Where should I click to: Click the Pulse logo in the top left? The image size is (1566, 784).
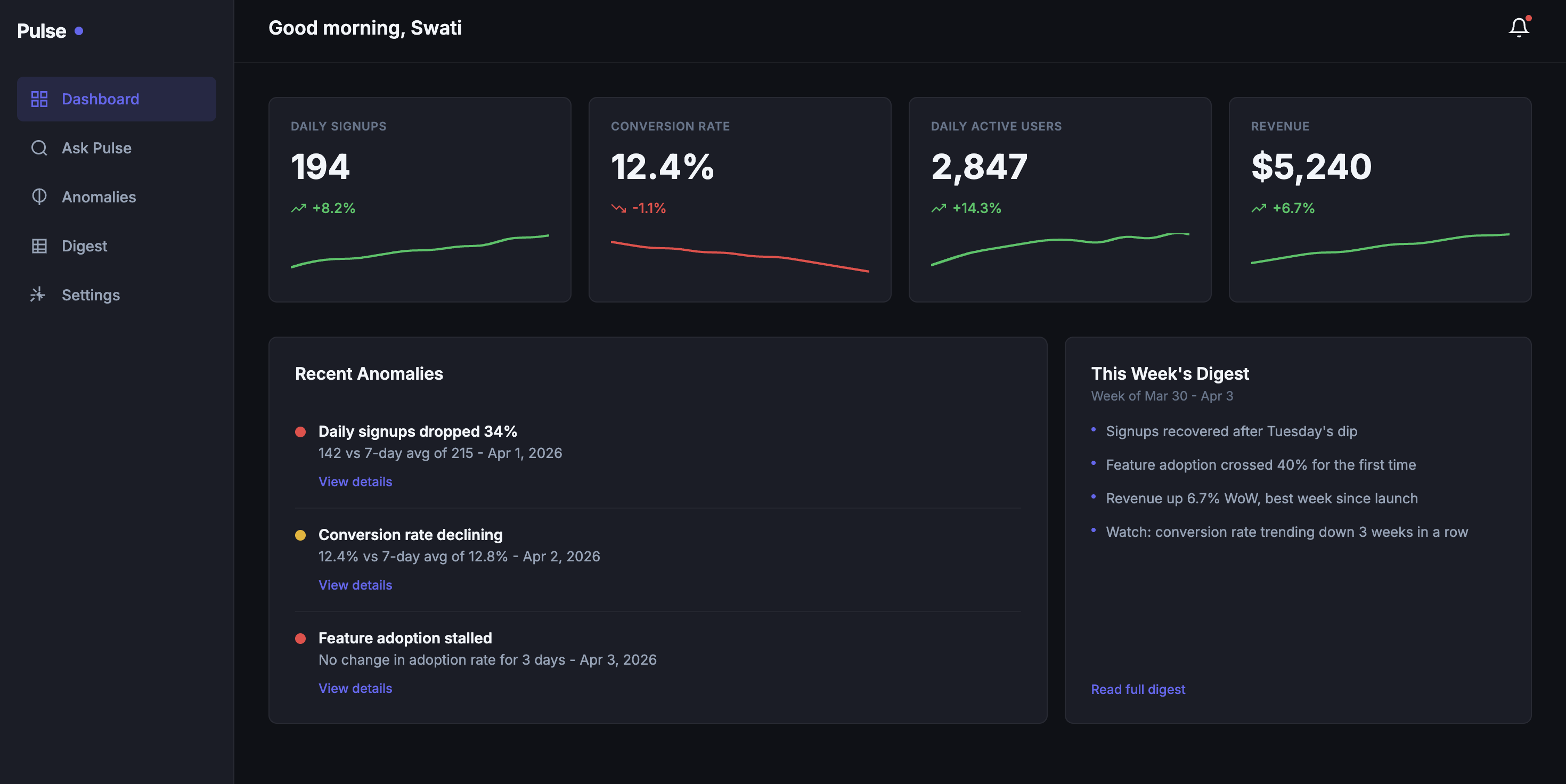tap(42, 30)
